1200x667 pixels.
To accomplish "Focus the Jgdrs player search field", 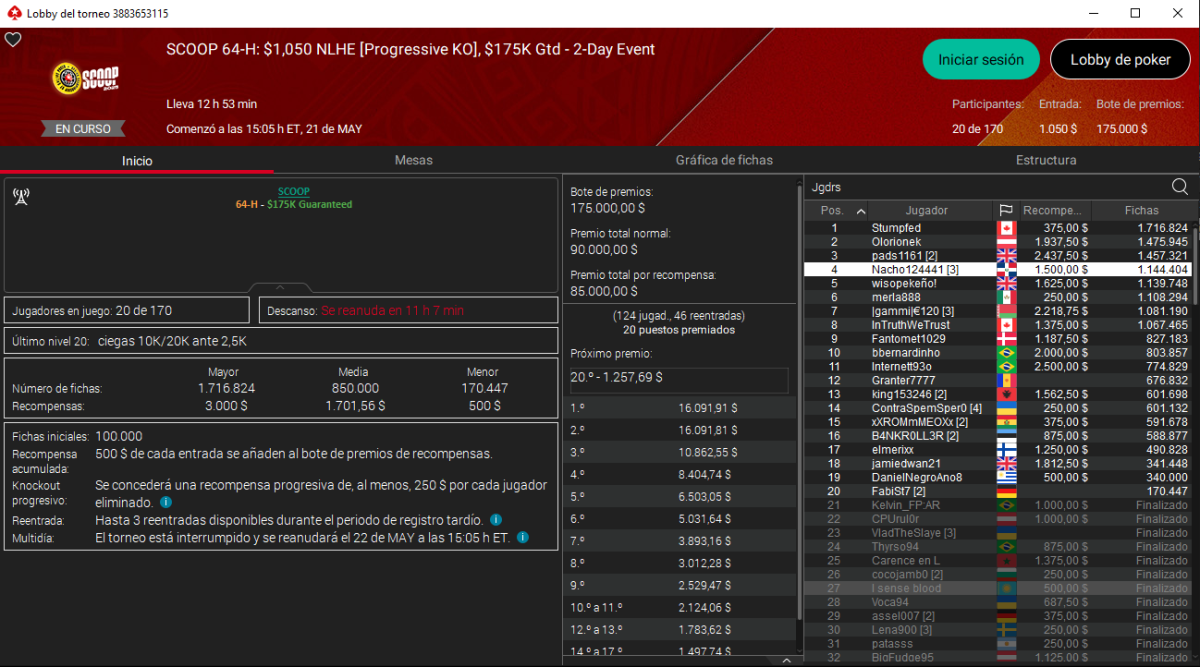I will [985, 187].
